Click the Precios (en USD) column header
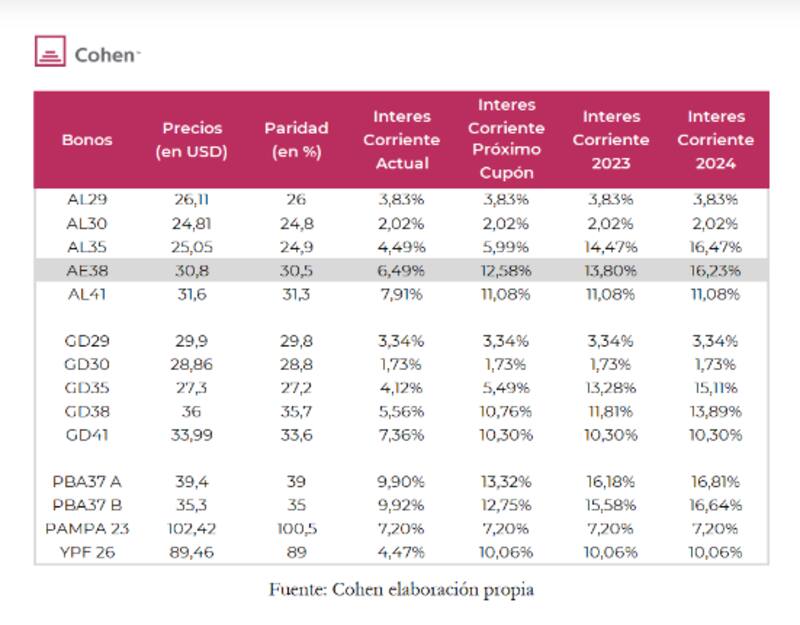Screen dimensions: 800x625 (x=192, y=140)
